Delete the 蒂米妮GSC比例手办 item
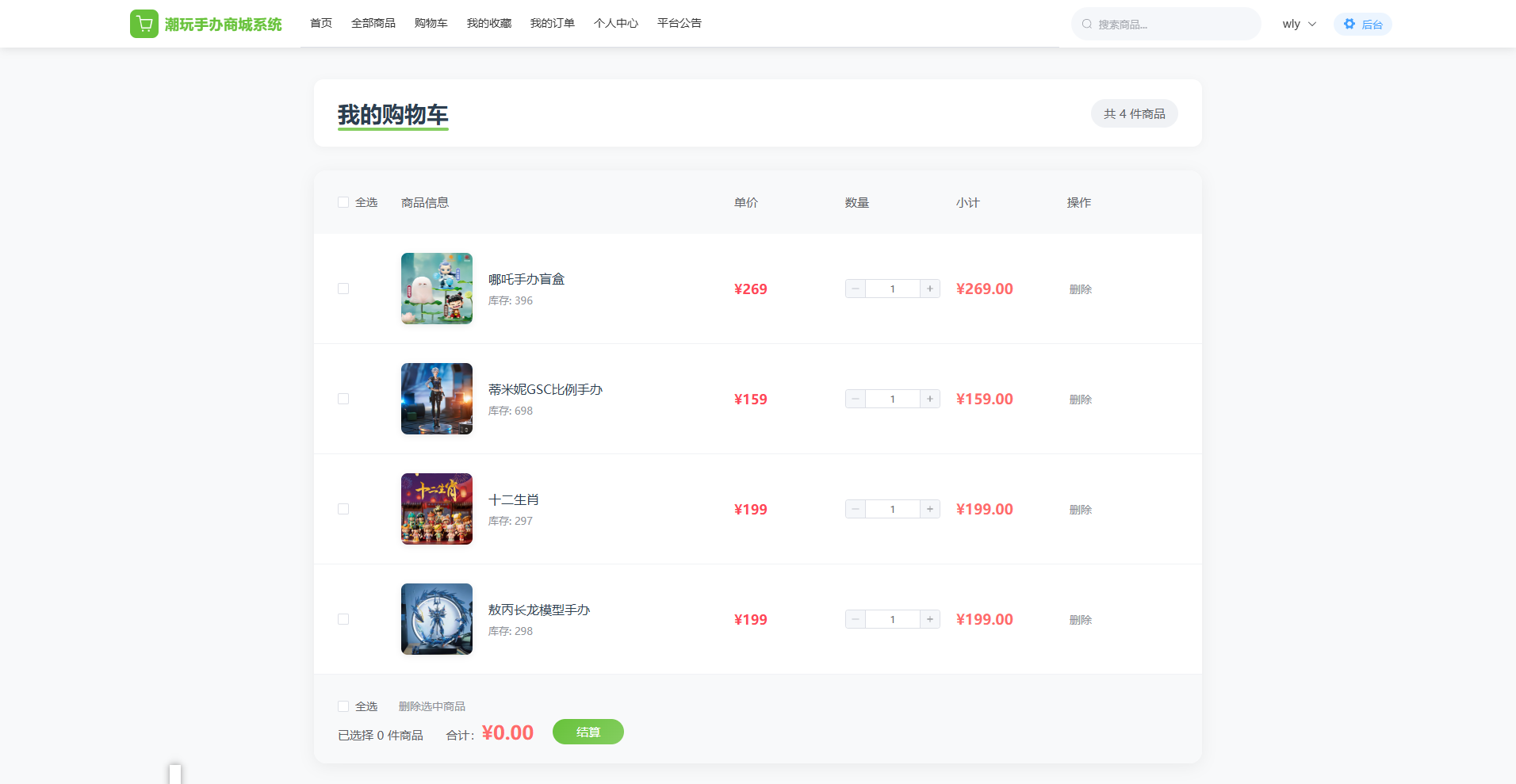This screenshot has height=784, width=1516. 1080,400
